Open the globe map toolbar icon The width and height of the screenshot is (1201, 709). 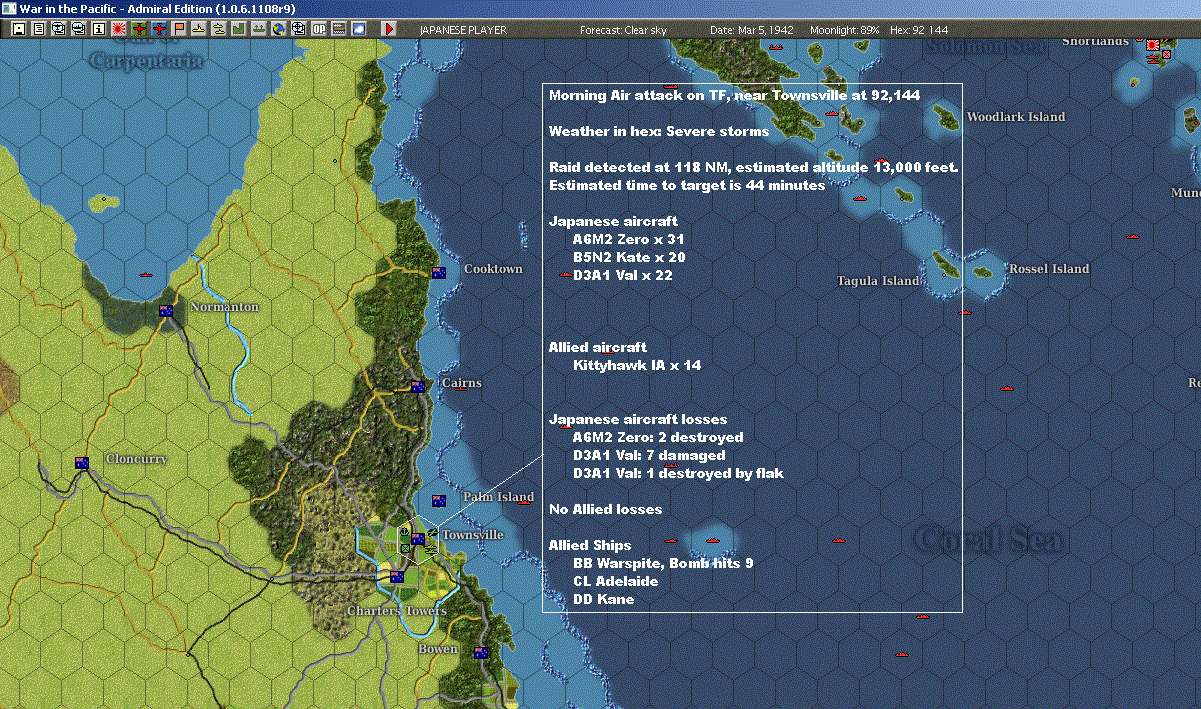coord(278,29)
